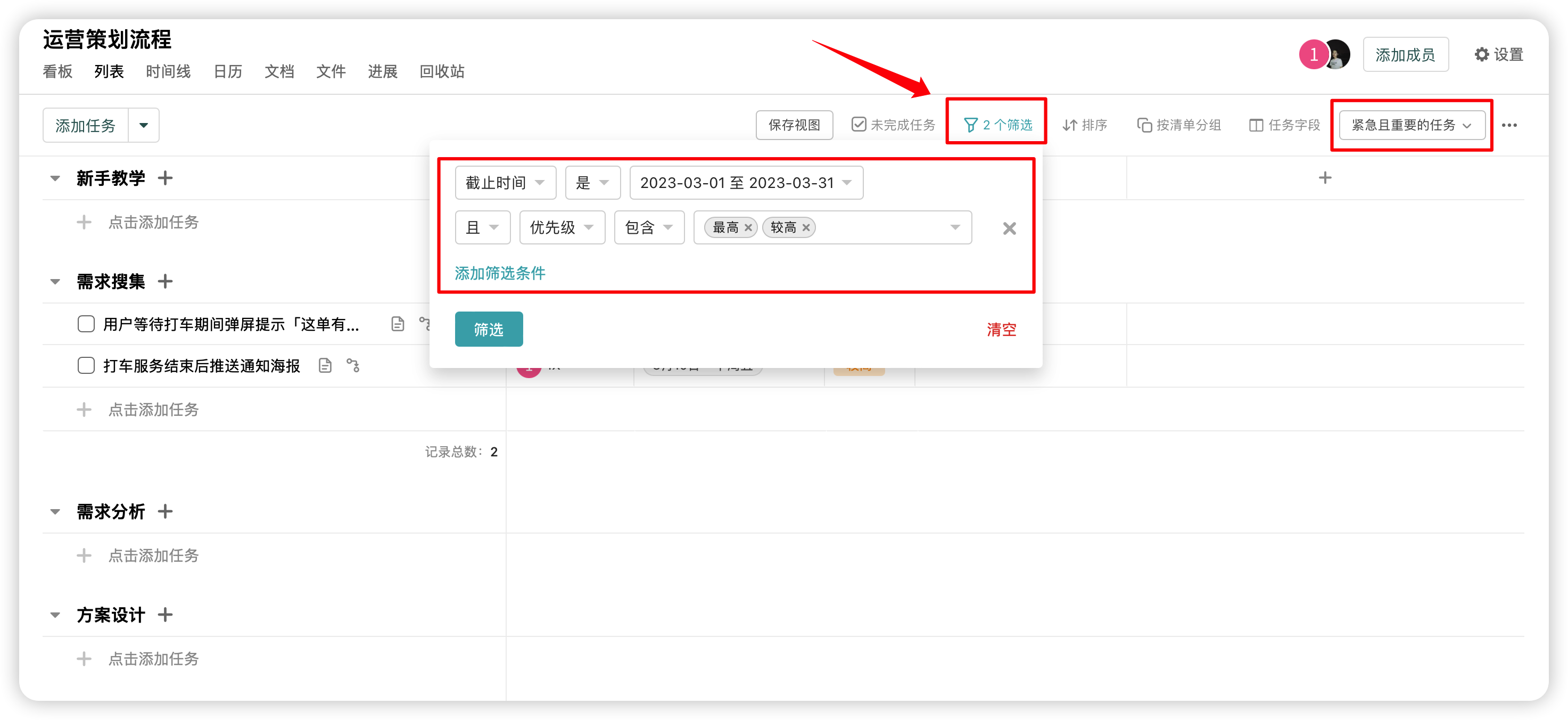The height and width of the screenshot is (720, 1568).
Task: Click the three-dot more options icon
Action: pos(1509,125)
